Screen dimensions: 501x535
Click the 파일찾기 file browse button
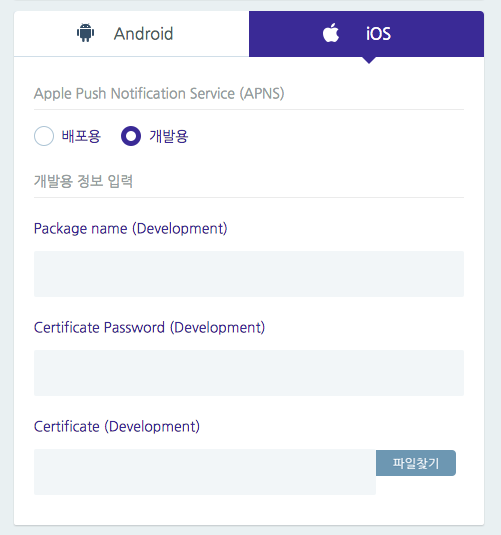click(x=416, y=463)
